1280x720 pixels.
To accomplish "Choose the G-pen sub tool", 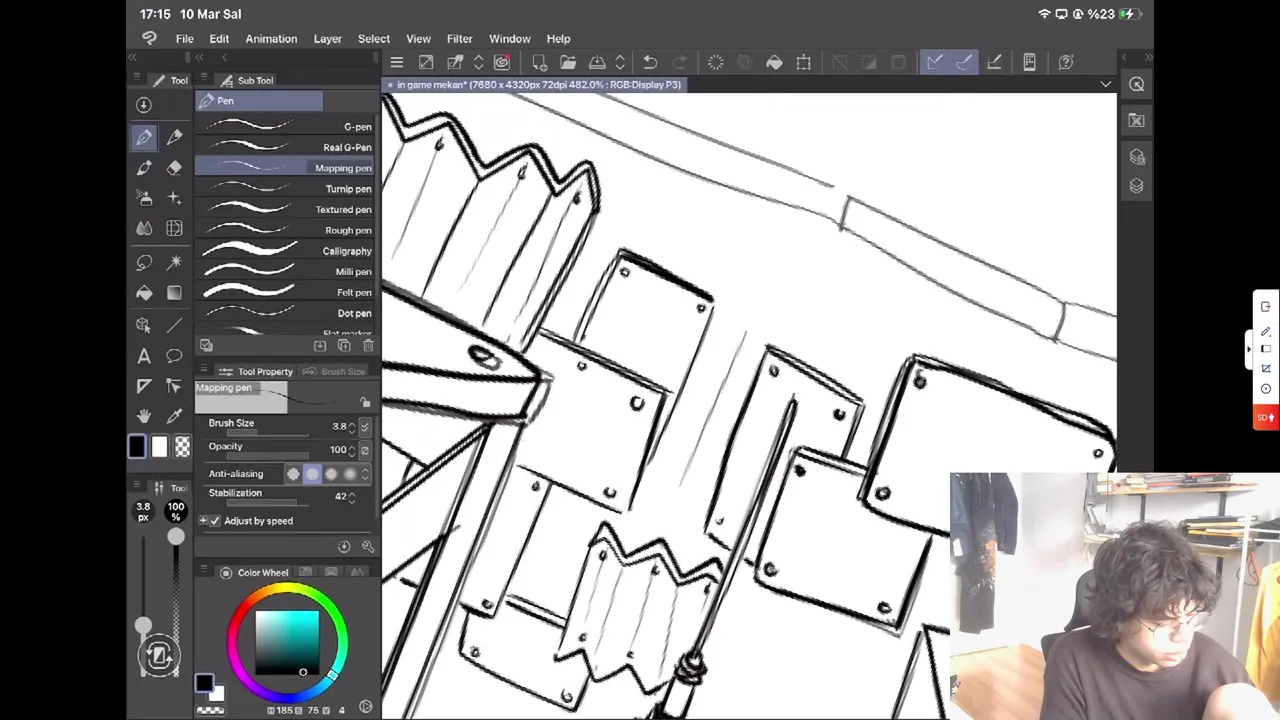I will tap(285, 127).
